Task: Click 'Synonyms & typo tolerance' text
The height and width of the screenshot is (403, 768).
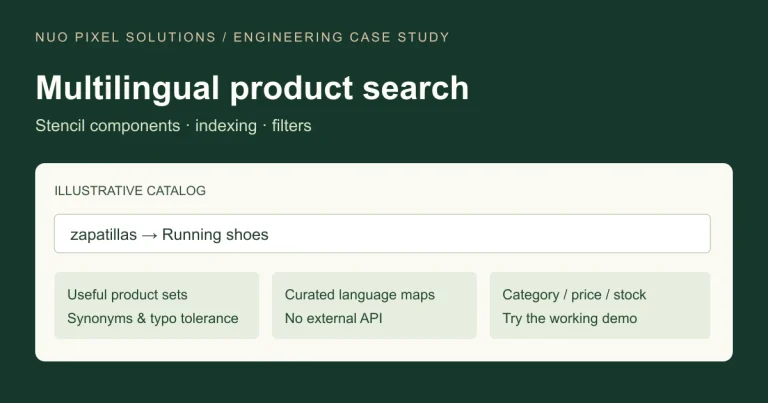Action: (x=153, y=318)
